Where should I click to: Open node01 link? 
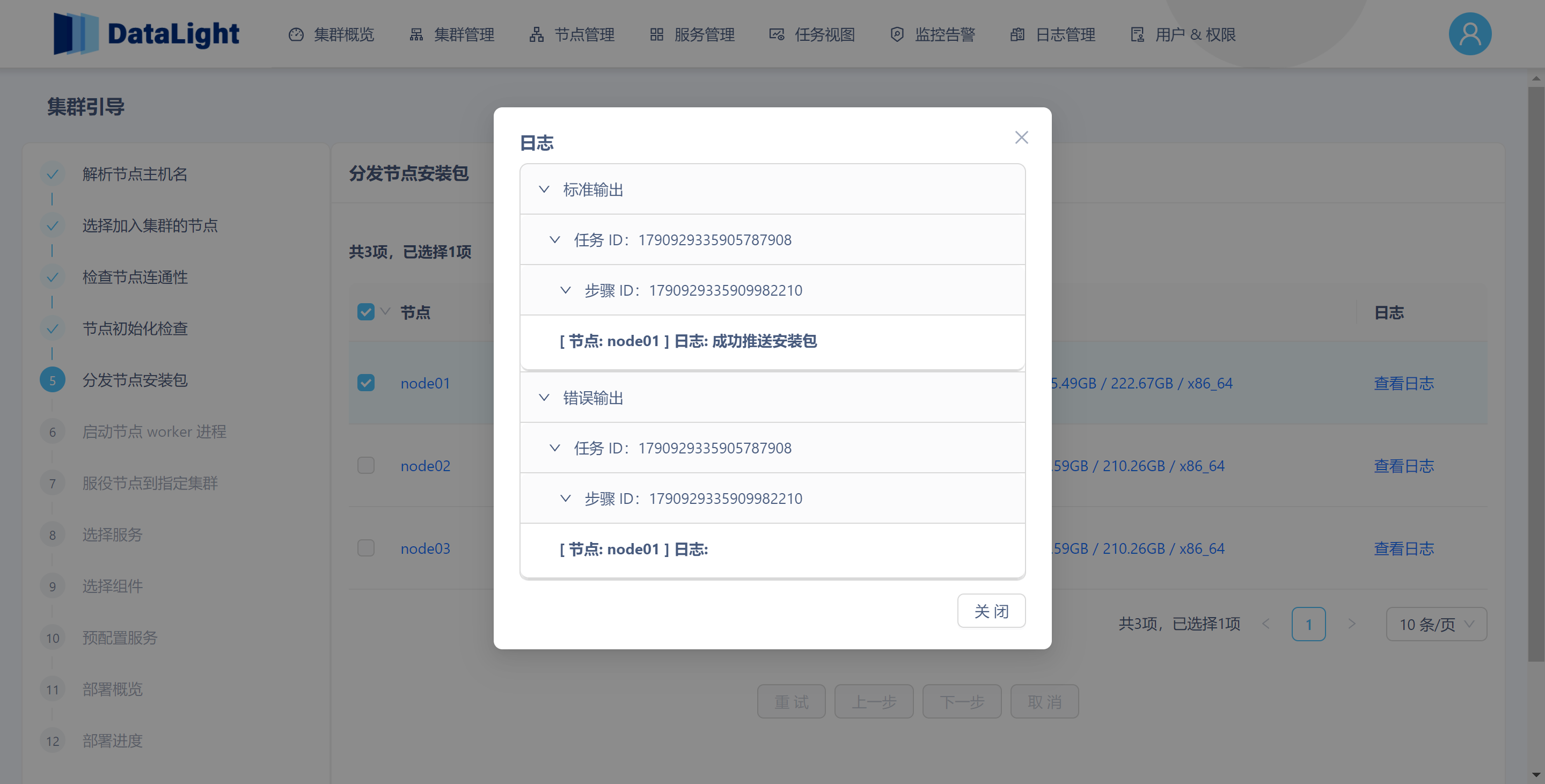425,383
